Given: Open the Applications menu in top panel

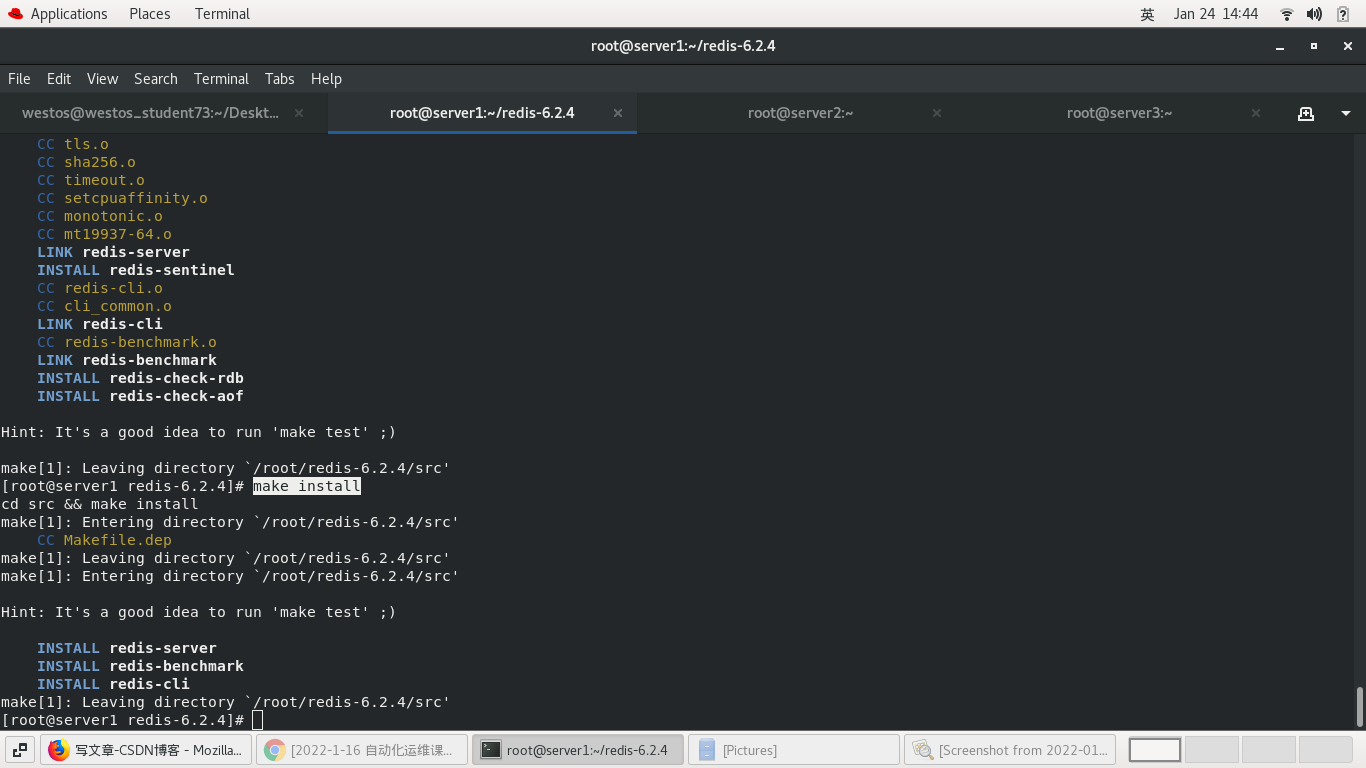Looking at the screenshot, I should point(57,14).
